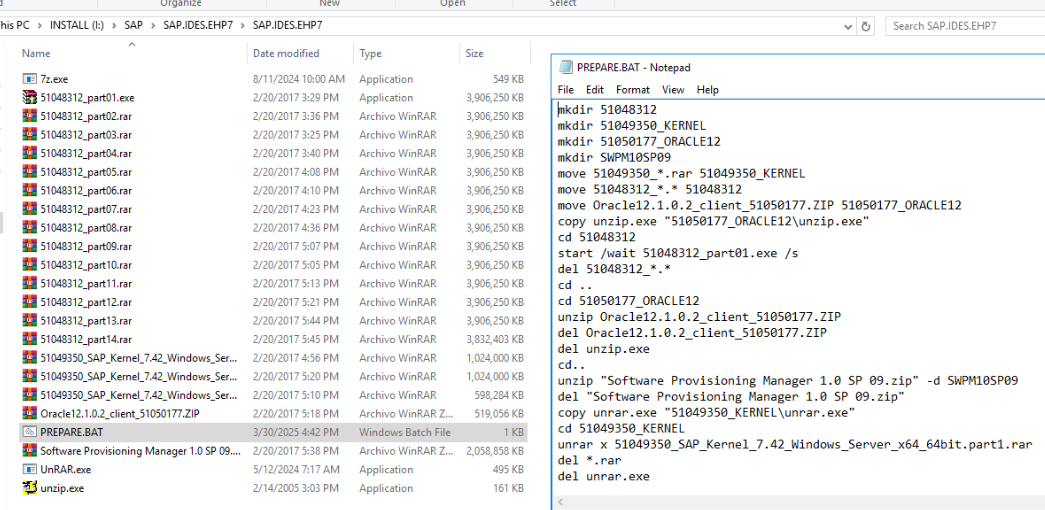Click the Software Provisioning Manager zip icon
This screenshot has height=510, width=1045.
pyautogui.click(x=29, y=451)
